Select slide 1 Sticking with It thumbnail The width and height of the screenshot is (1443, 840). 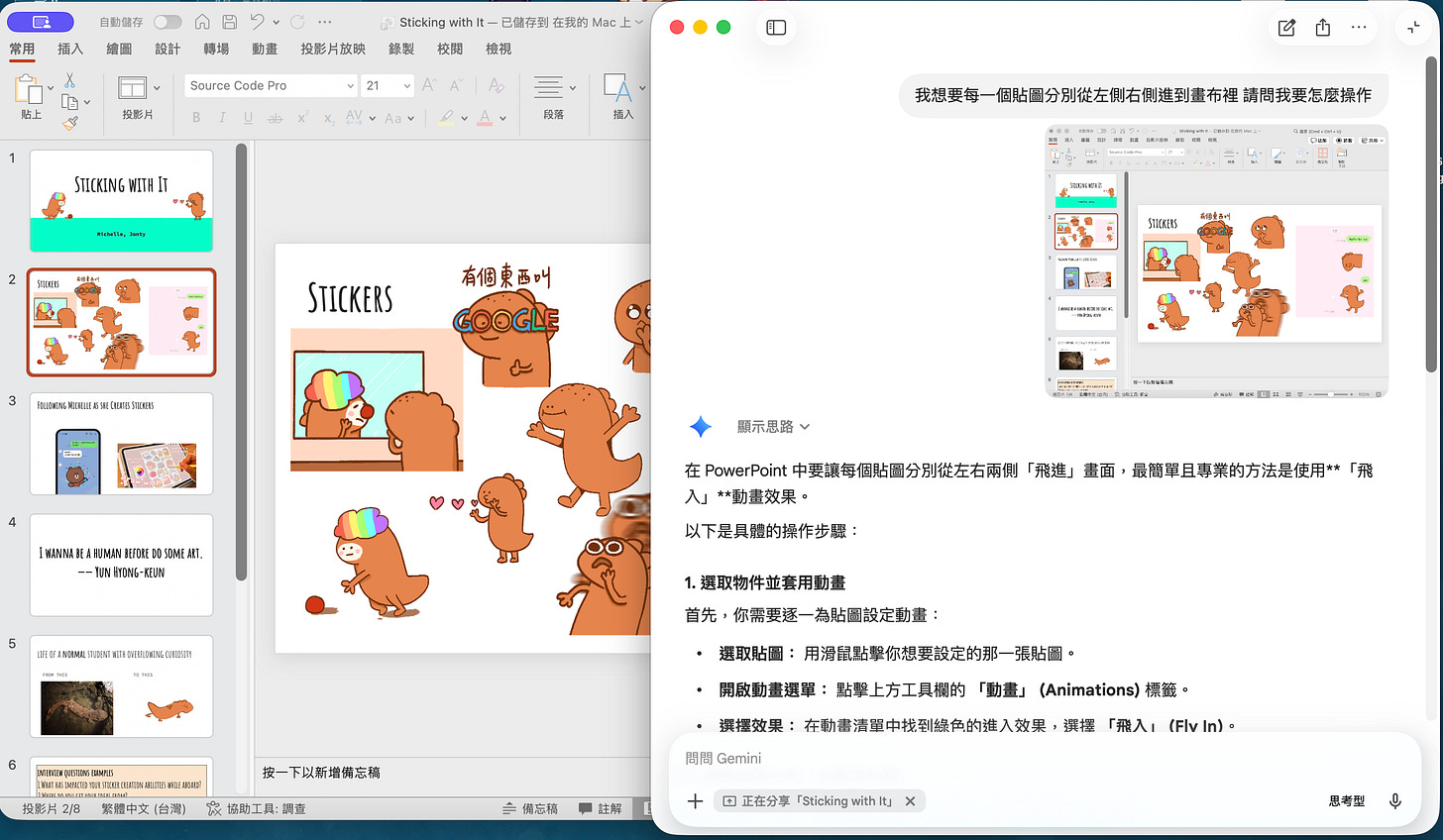(121, 200)
